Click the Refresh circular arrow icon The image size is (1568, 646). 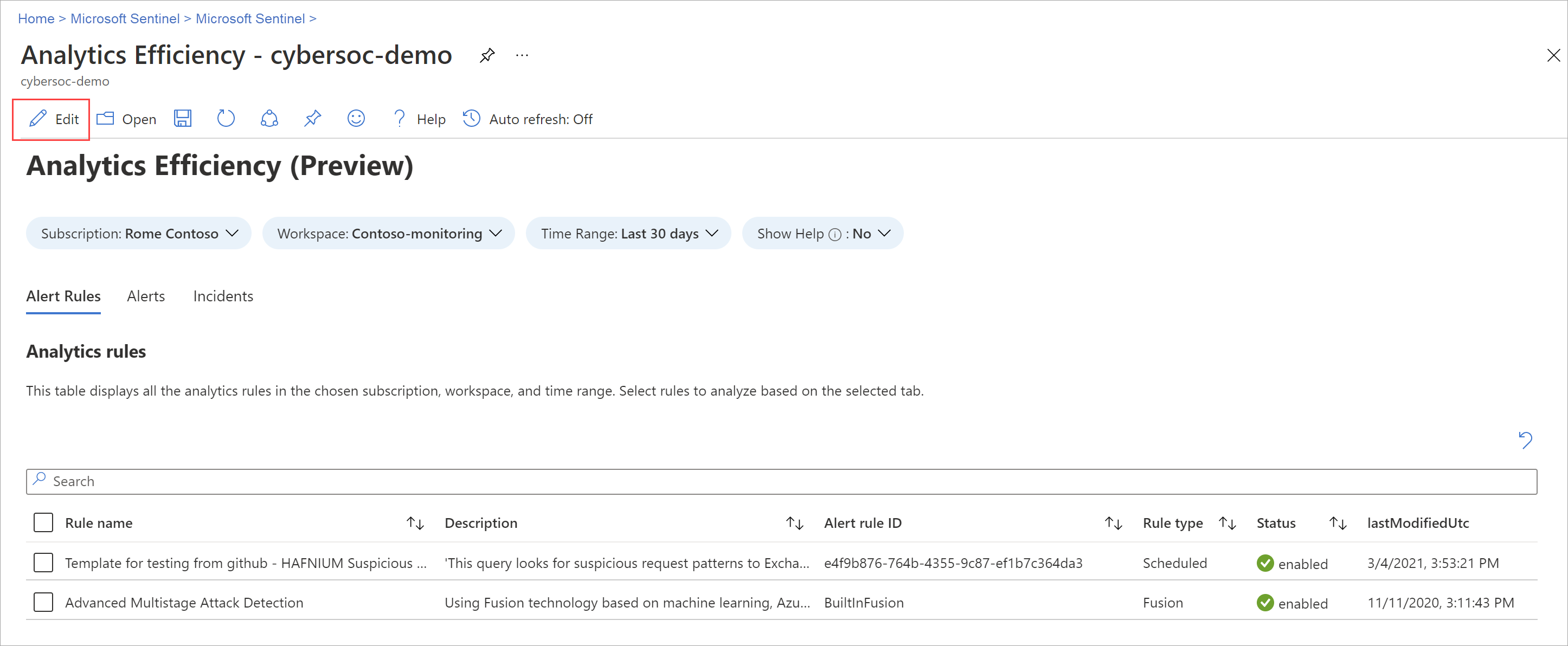point(226,119)
